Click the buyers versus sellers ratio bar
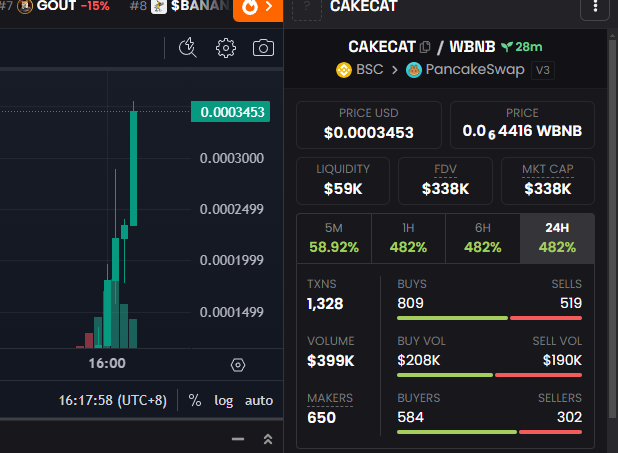The height and width of the screenshot is (453, 618). click(490, 432)
